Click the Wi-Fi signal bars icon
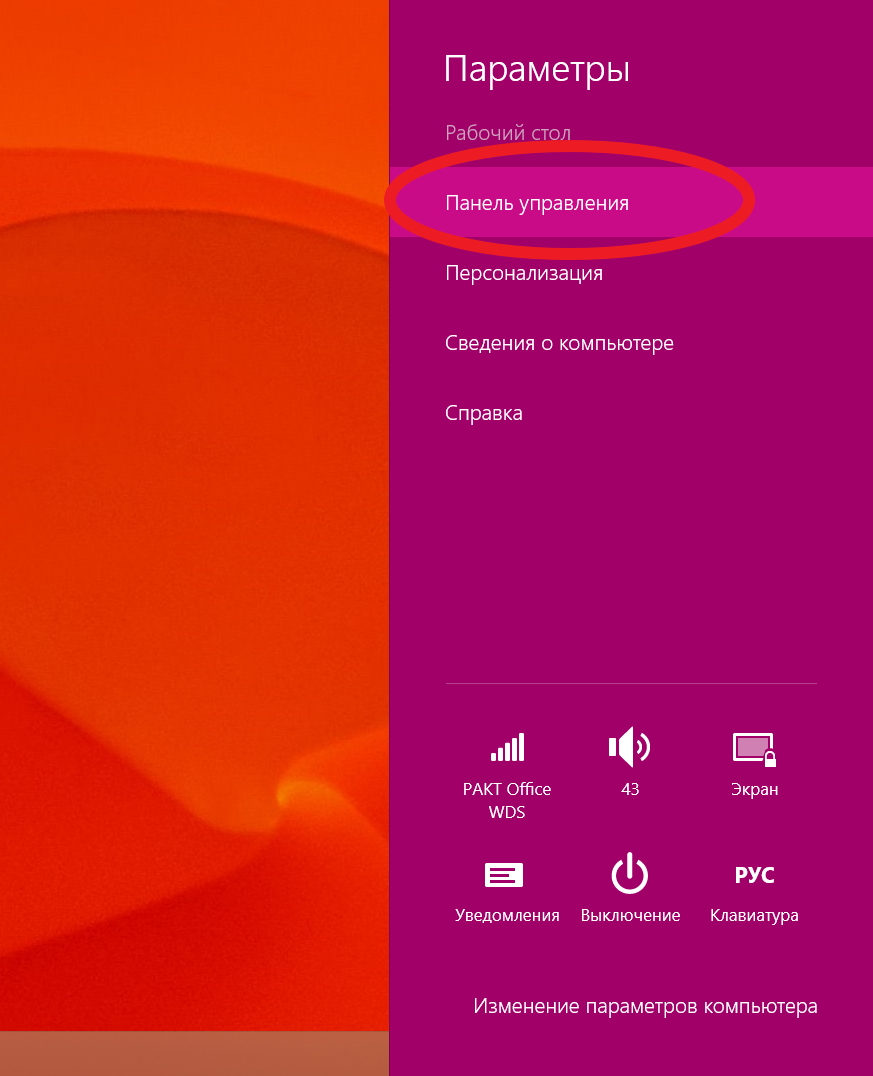873x1076 pixels. [x=507, y=747]
